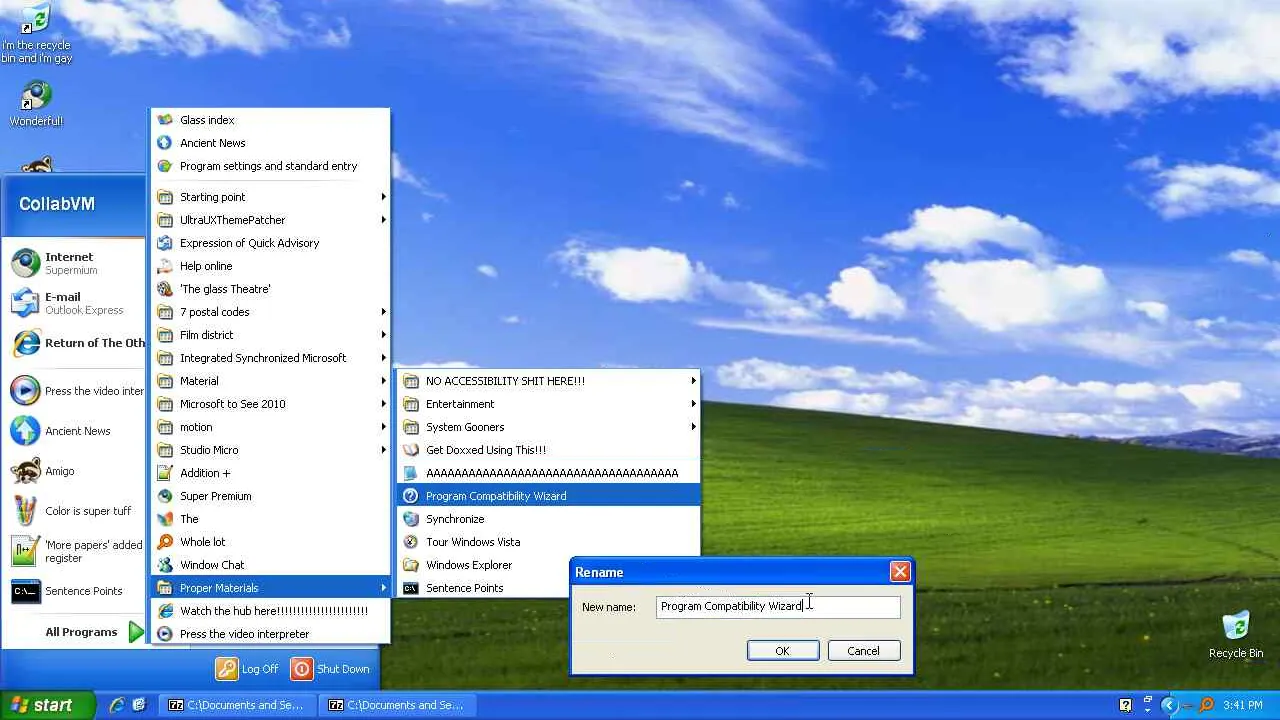Viewport: 1280px width, 720px height.
Task: Expand the Studio Micro submenu arrow
Action: pos(383,450)
